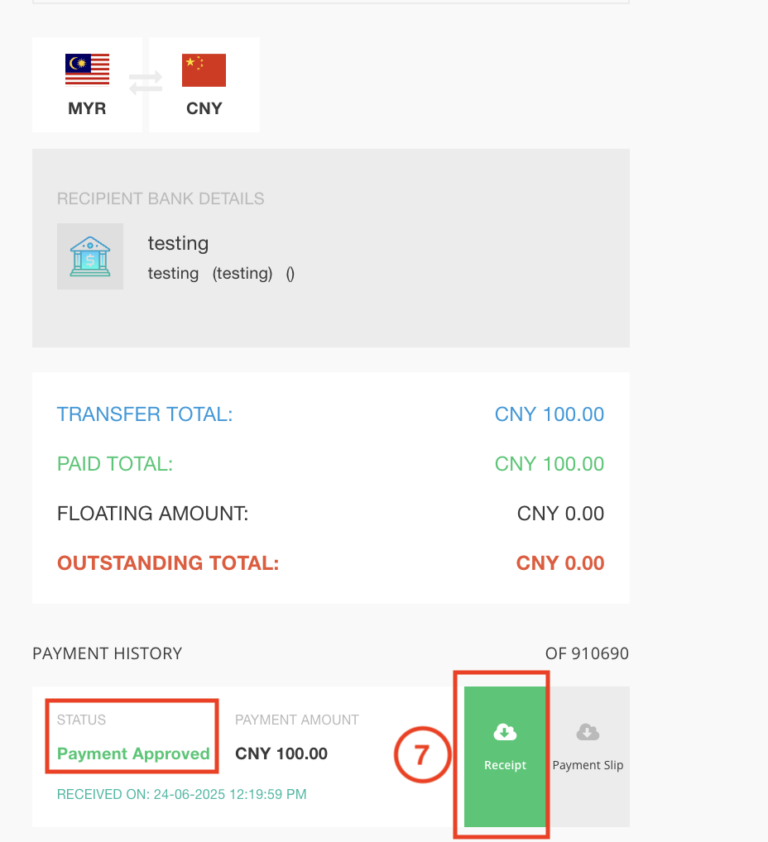Viewport: 768px width, 842px height.
Task: Download the Receipt via cloud icon
Action: [505, 733]
